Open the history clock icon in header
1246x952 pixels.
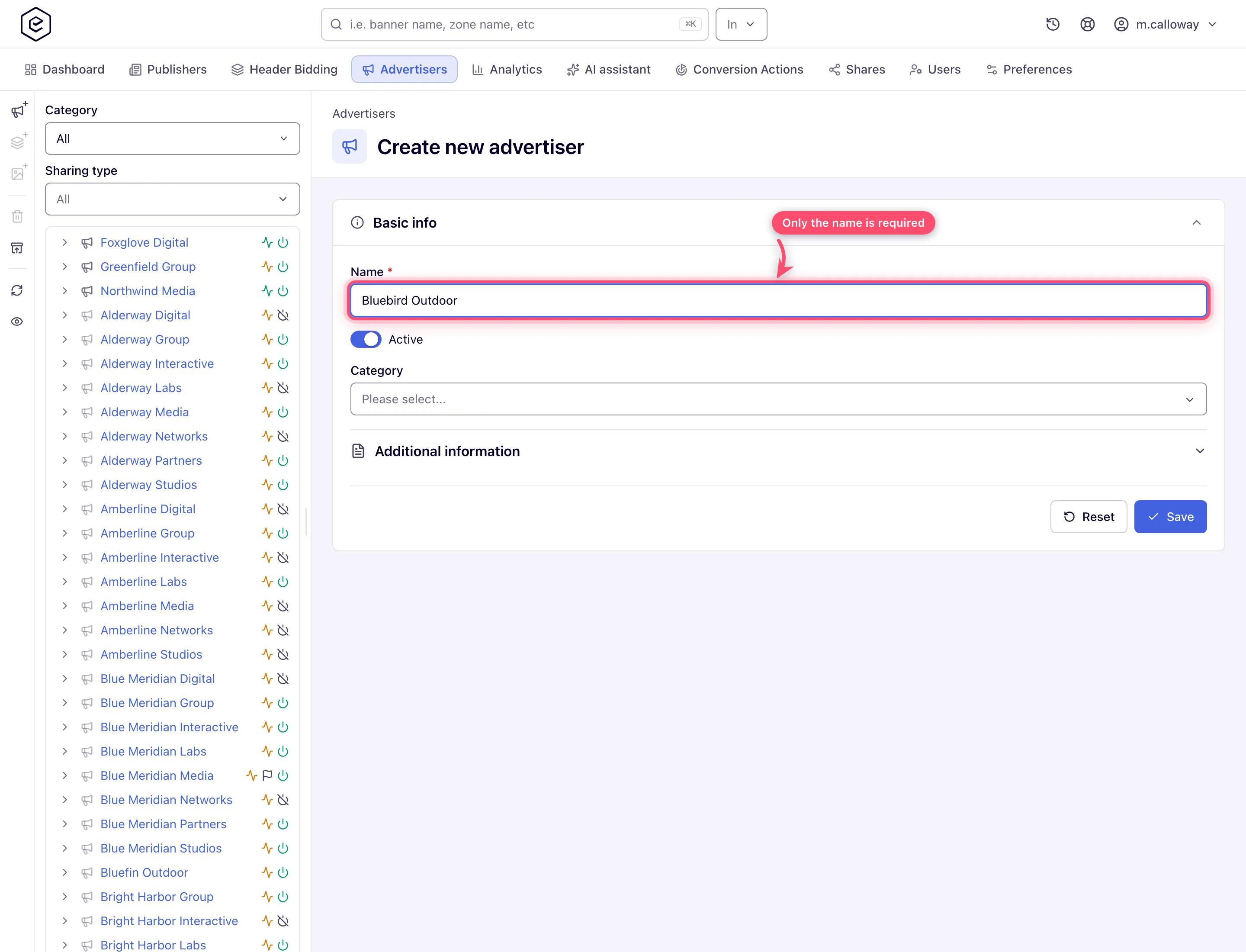pos(1053,24)
